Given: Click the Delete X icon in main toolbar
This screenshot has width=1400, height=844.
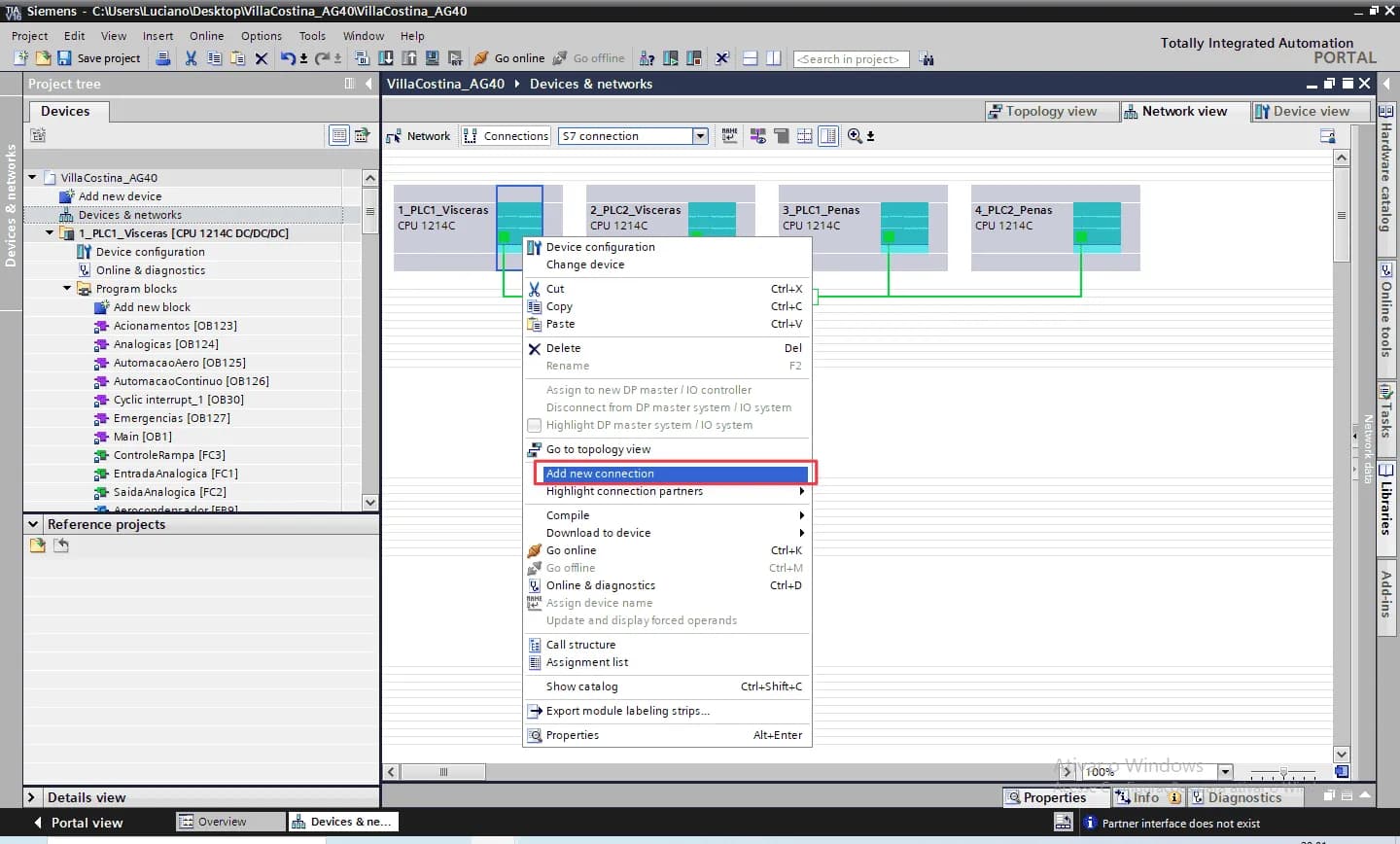Looking at the screenshot, I should click(261, 58).
